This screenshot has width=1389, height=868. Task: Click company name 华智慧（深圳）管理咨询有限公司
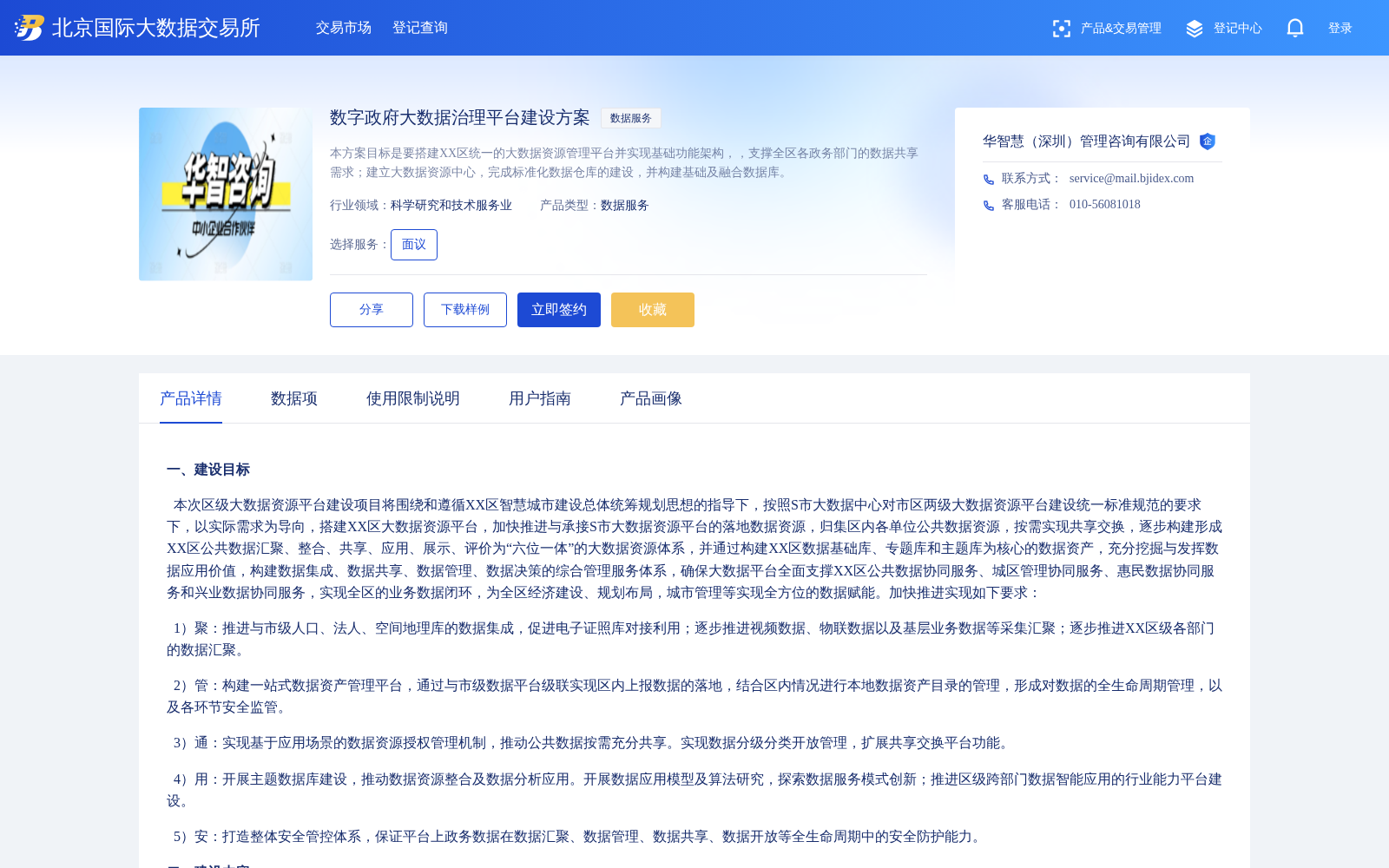coord(1087,141)
